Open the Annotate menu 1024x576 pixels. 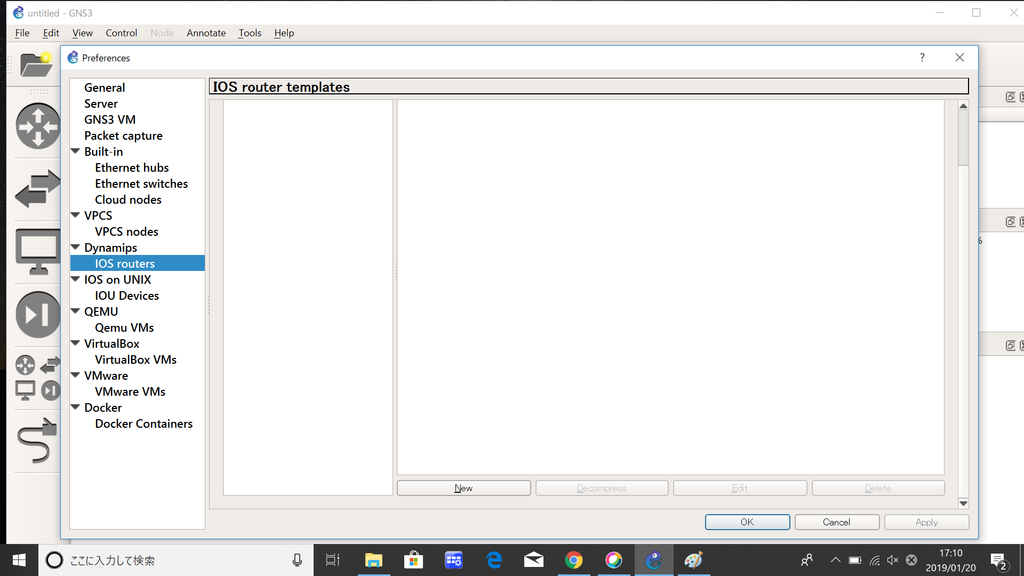[x=206, y=33]
